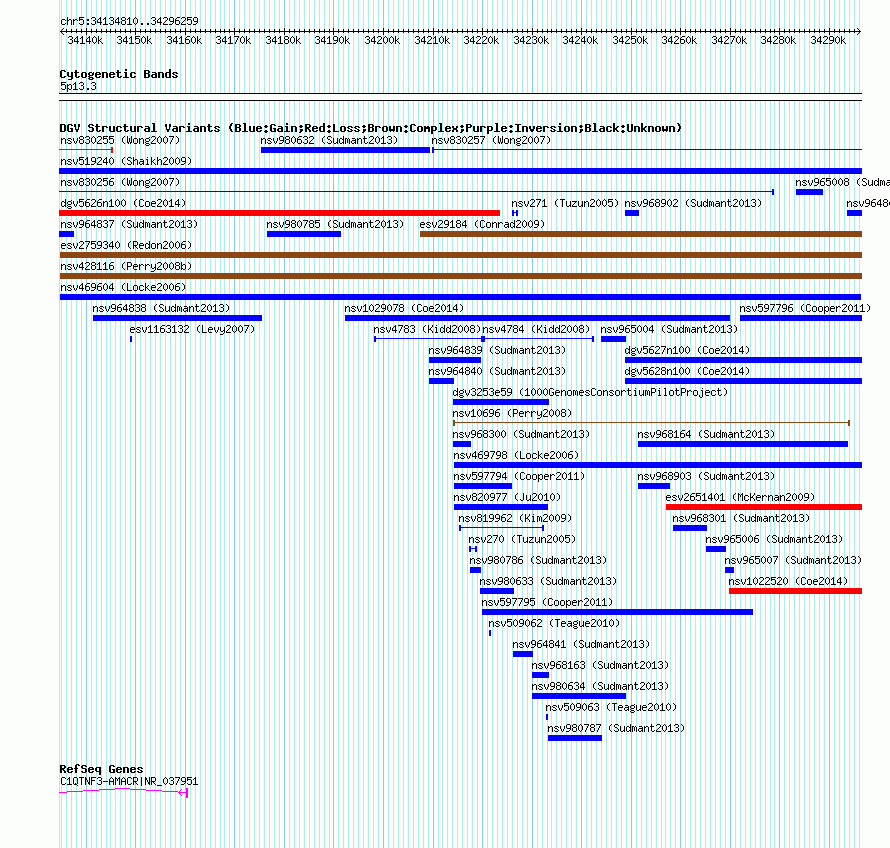Click the nsv428116 (Perry2008b) label

[126, 266]
